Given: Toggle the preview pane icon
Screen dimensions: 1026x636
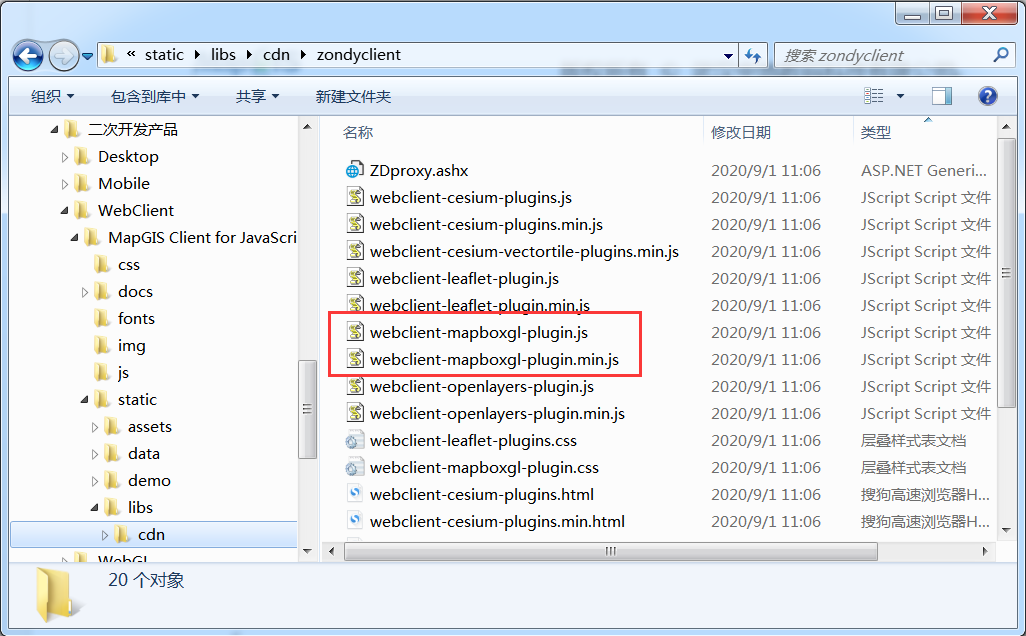Looking at the screenshot, I should (942, 96).
